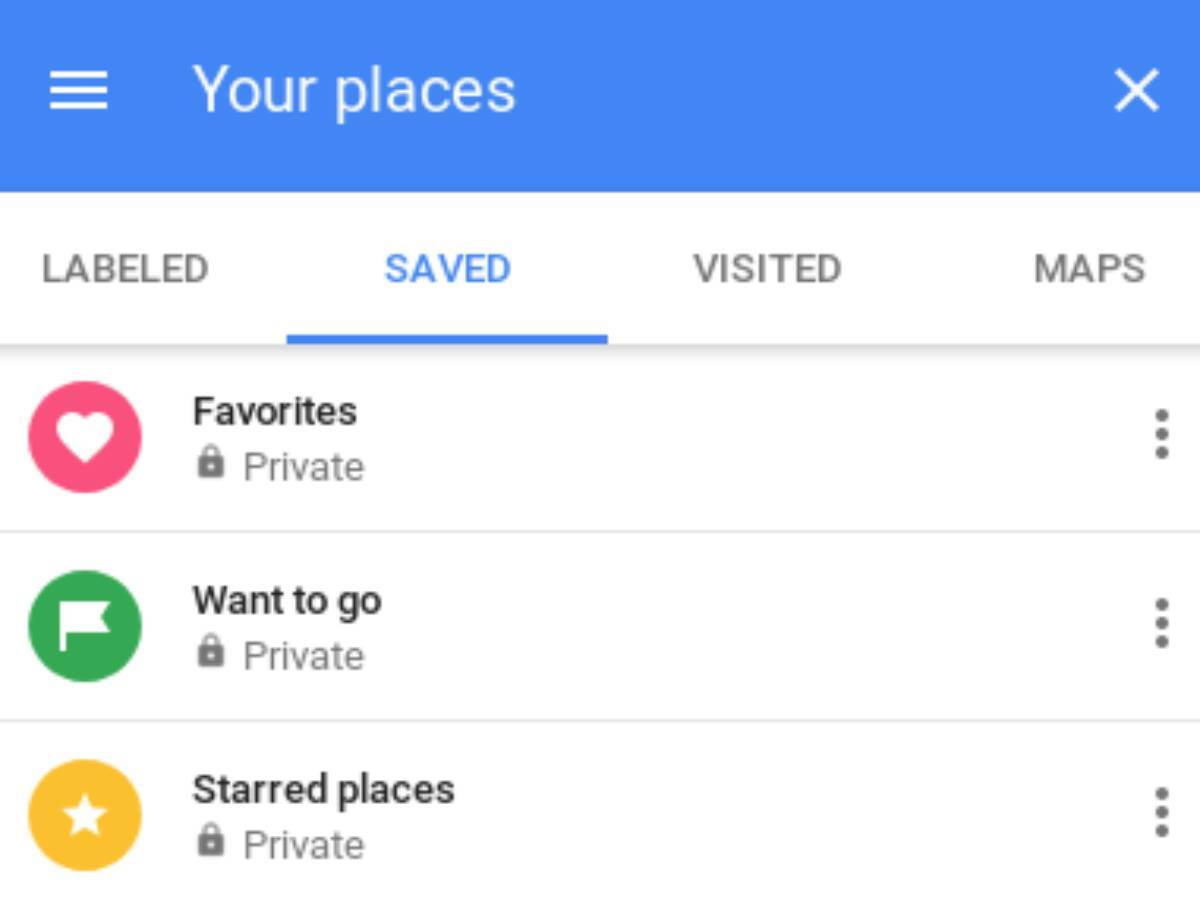Click the pink heart Favorites icon

tap(85, 437)
